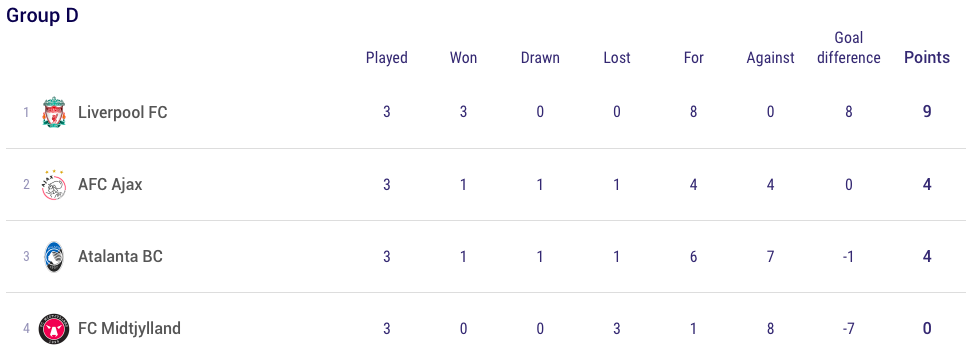Click the Group D heading
Viewport: 974px width, 360px height.
coord(42,16)
